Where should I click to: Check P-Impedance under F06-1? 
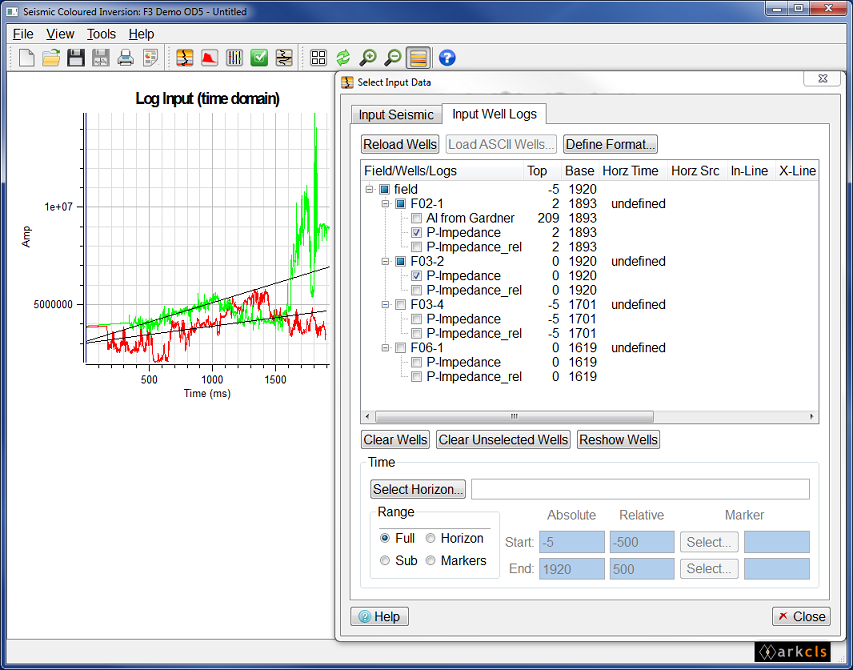[416, 363]
